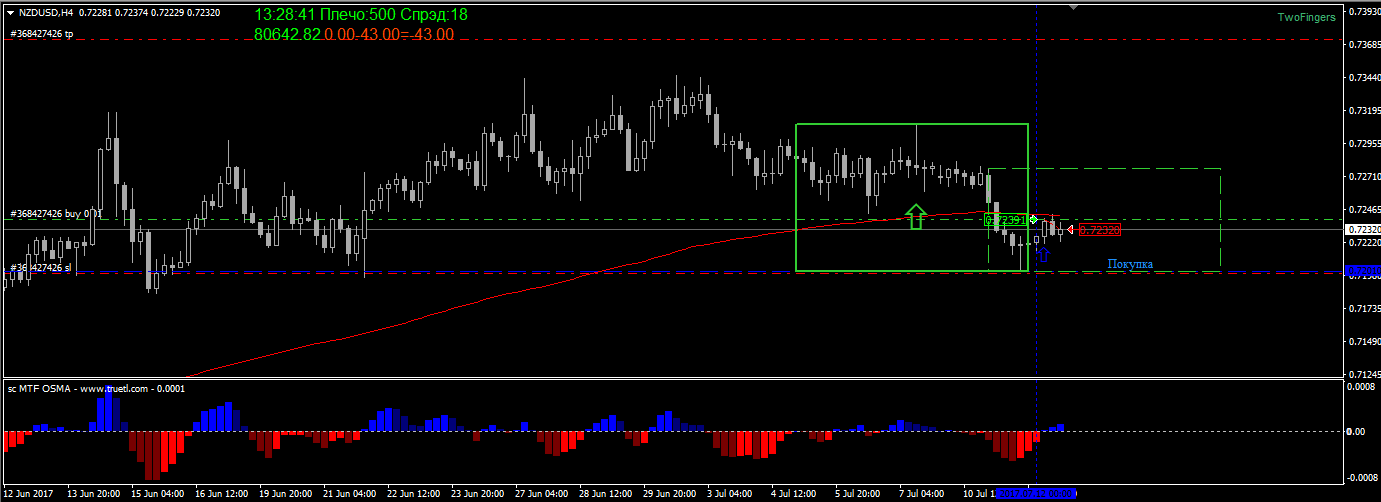Image resolution: width=1381 pixels, height=502 pixels.
Task: Click the Покупка text label
Action: coord(1130,264)
